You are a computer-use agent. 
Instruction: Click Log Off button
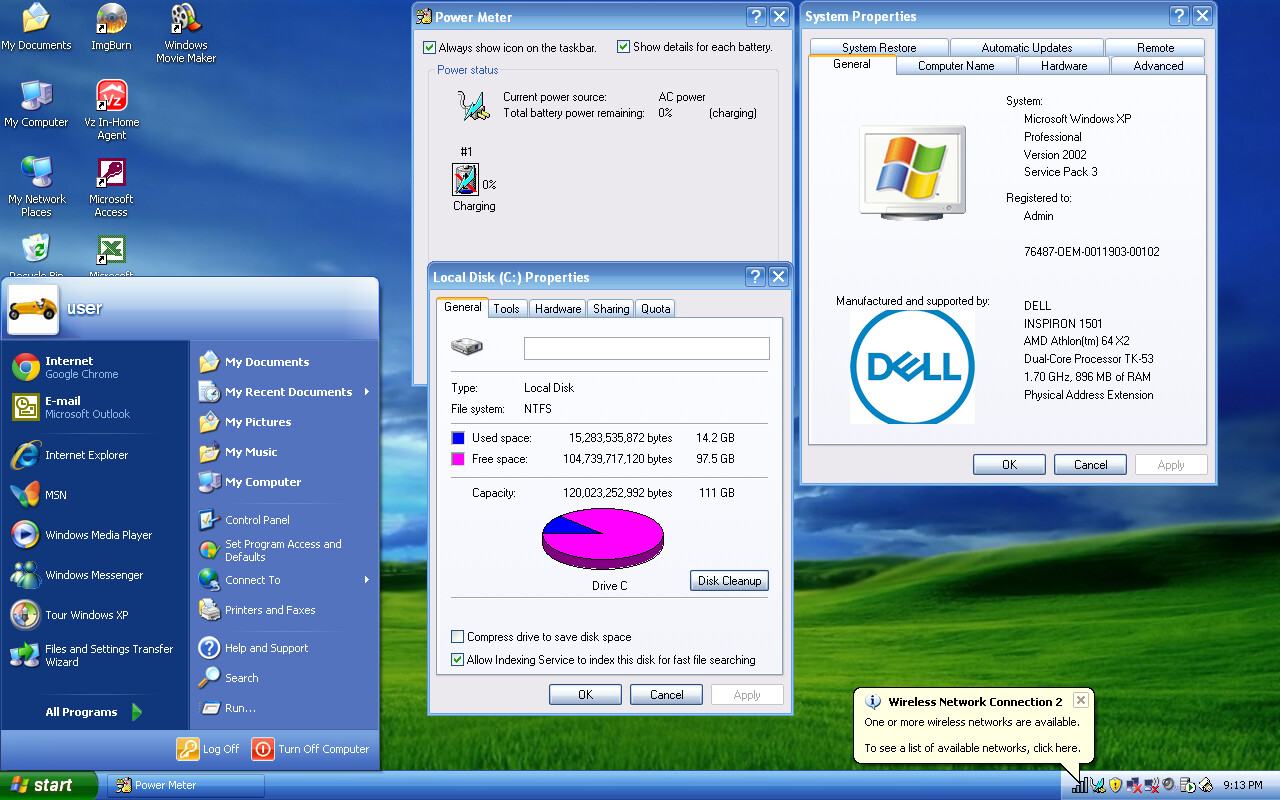[x=208, y=749]
